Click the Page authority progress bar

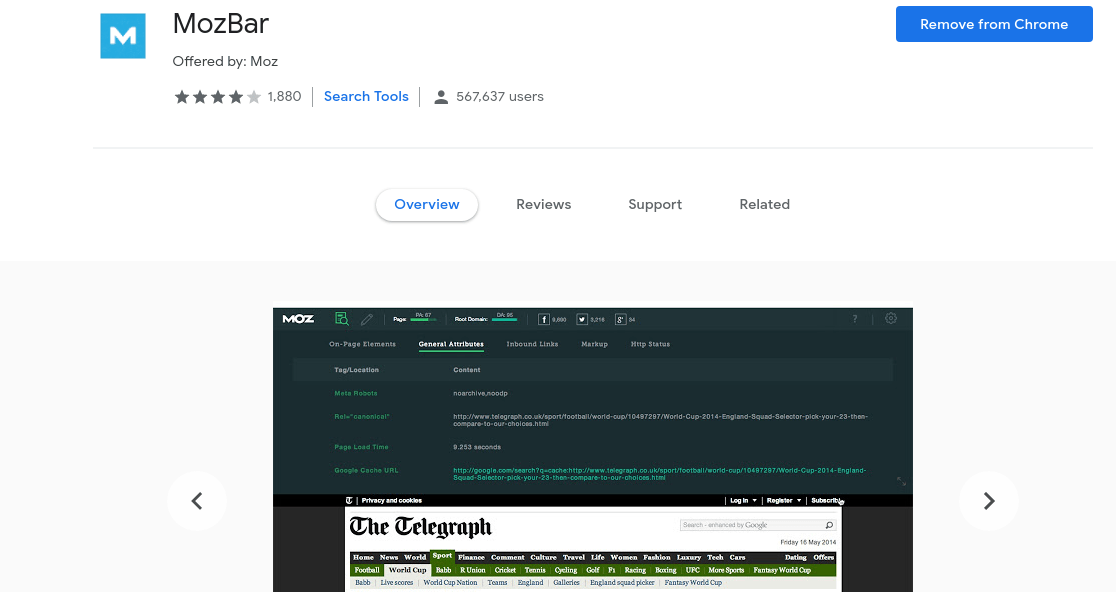click(x=423, y=319)
